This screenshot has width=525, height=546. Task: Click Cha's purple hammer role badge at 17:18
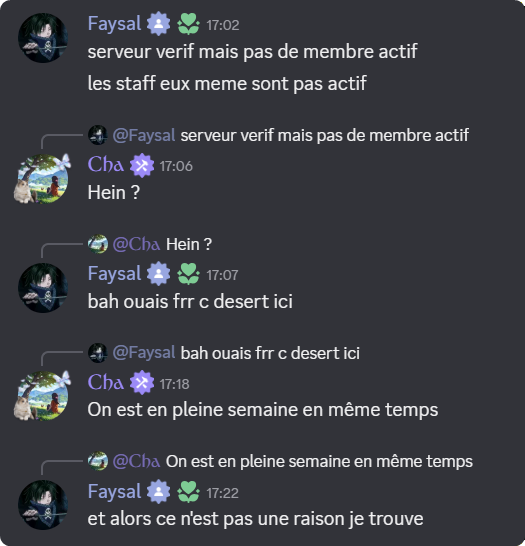click(142, 383)
